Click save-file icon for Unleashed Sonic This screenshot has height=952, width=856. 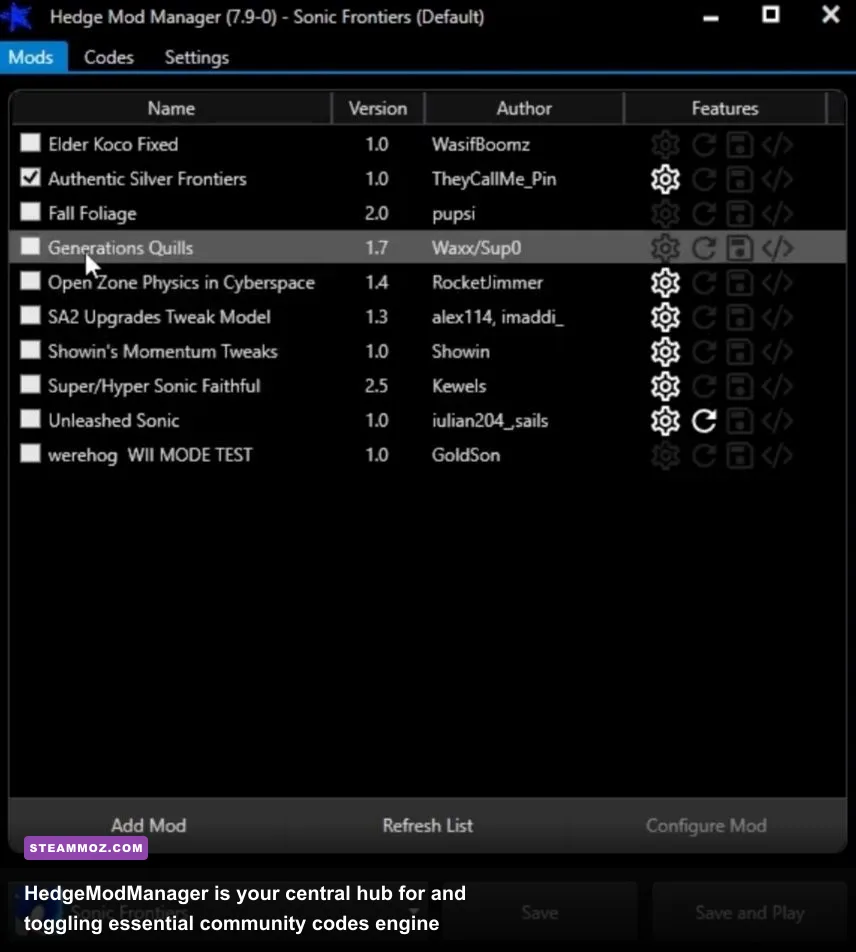coord(739,421)
